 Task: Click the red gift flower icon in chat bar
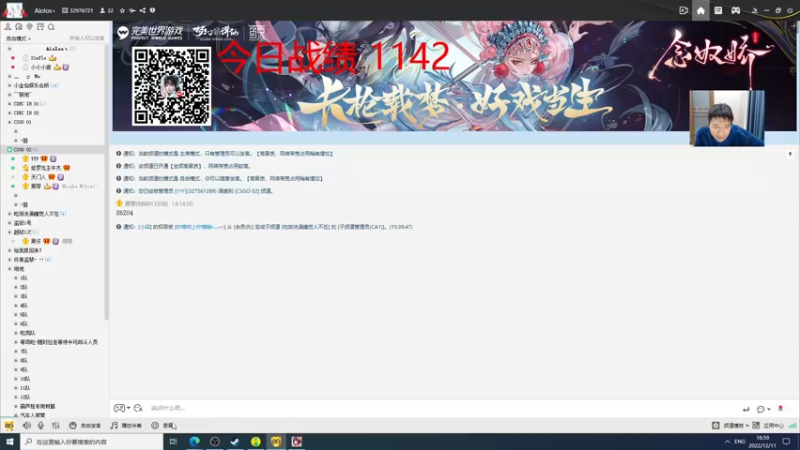pyautogui.click(x=780, y=409)
